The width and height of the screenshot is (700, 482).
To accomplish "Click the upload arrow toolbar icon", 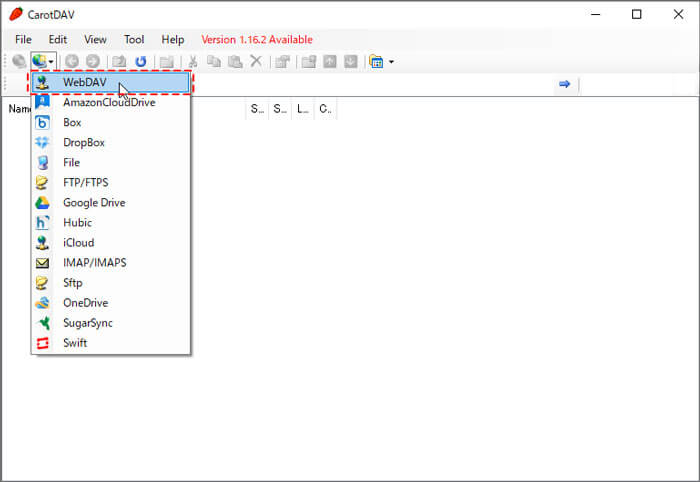I will pyautogui.click(x=330, y=61).
